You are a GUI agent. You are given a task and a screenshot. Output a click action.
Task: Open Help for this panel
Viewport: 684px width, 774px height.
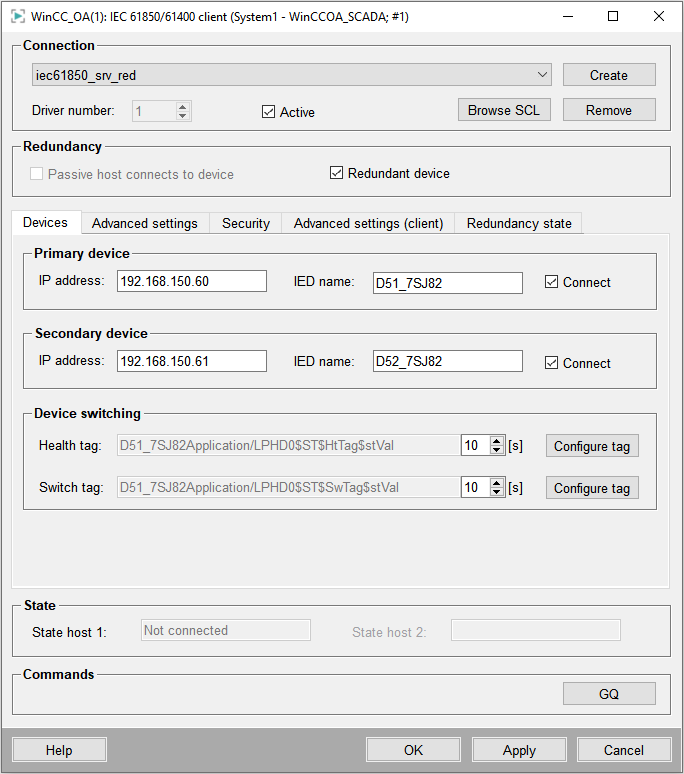tap(59, 750)
